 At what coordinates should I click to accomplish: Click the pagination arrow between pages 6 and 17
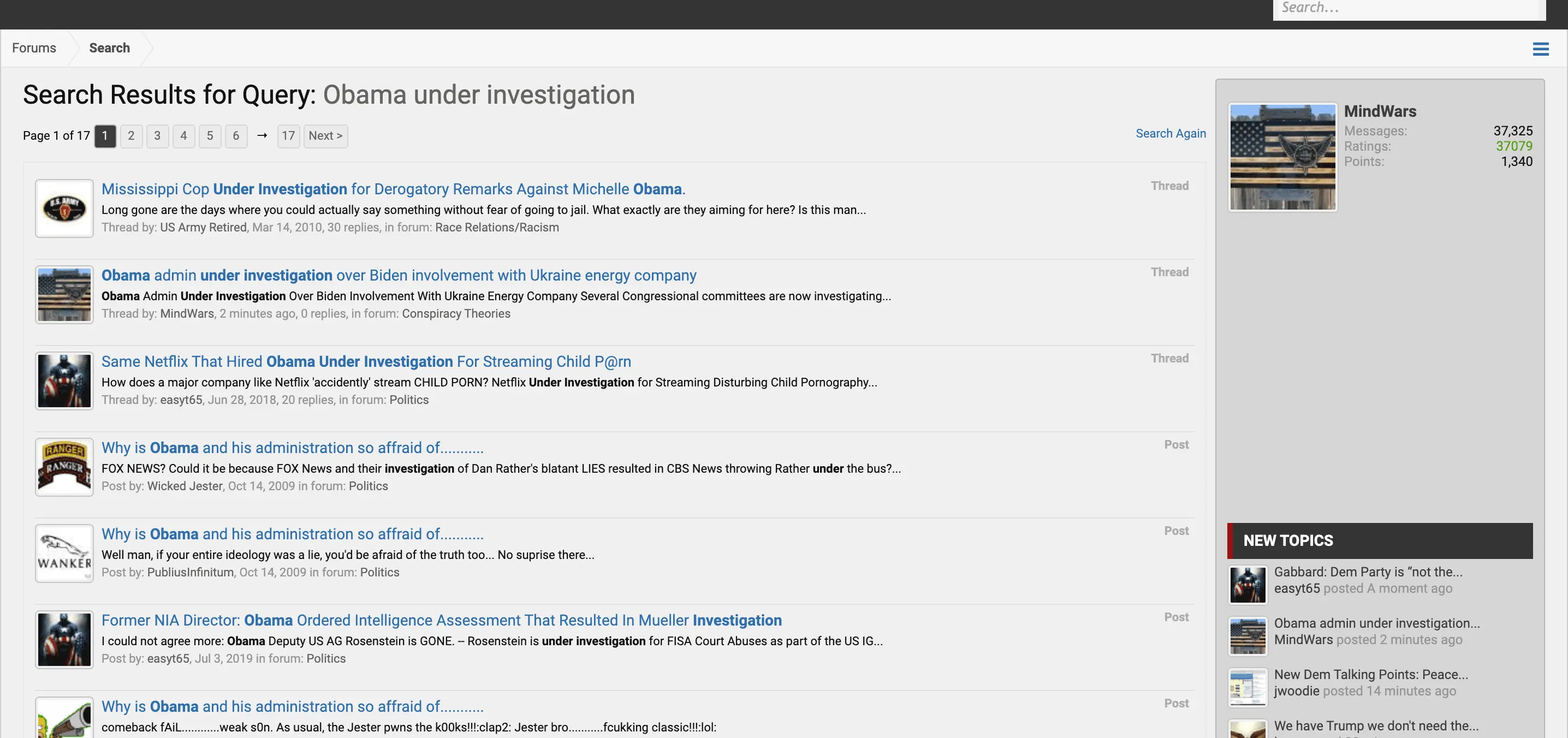coord(262,136)
